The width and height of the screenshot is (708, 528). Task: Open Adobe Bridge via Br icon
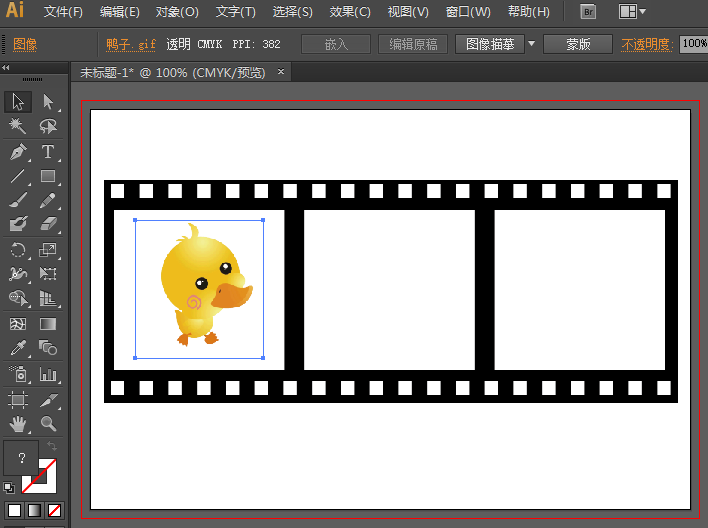point(588,12)
